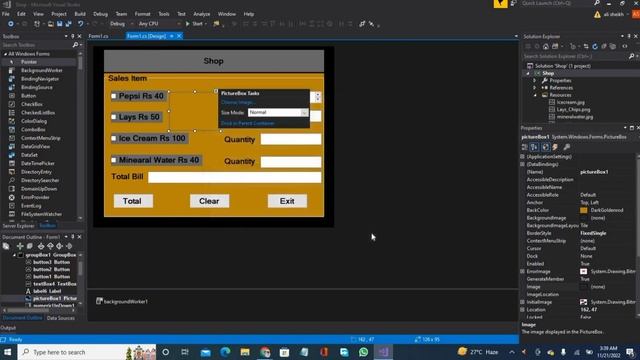This screenshot has width=640, height=360.
Task: Collapse the Shop project node
Action: point(528,73)
